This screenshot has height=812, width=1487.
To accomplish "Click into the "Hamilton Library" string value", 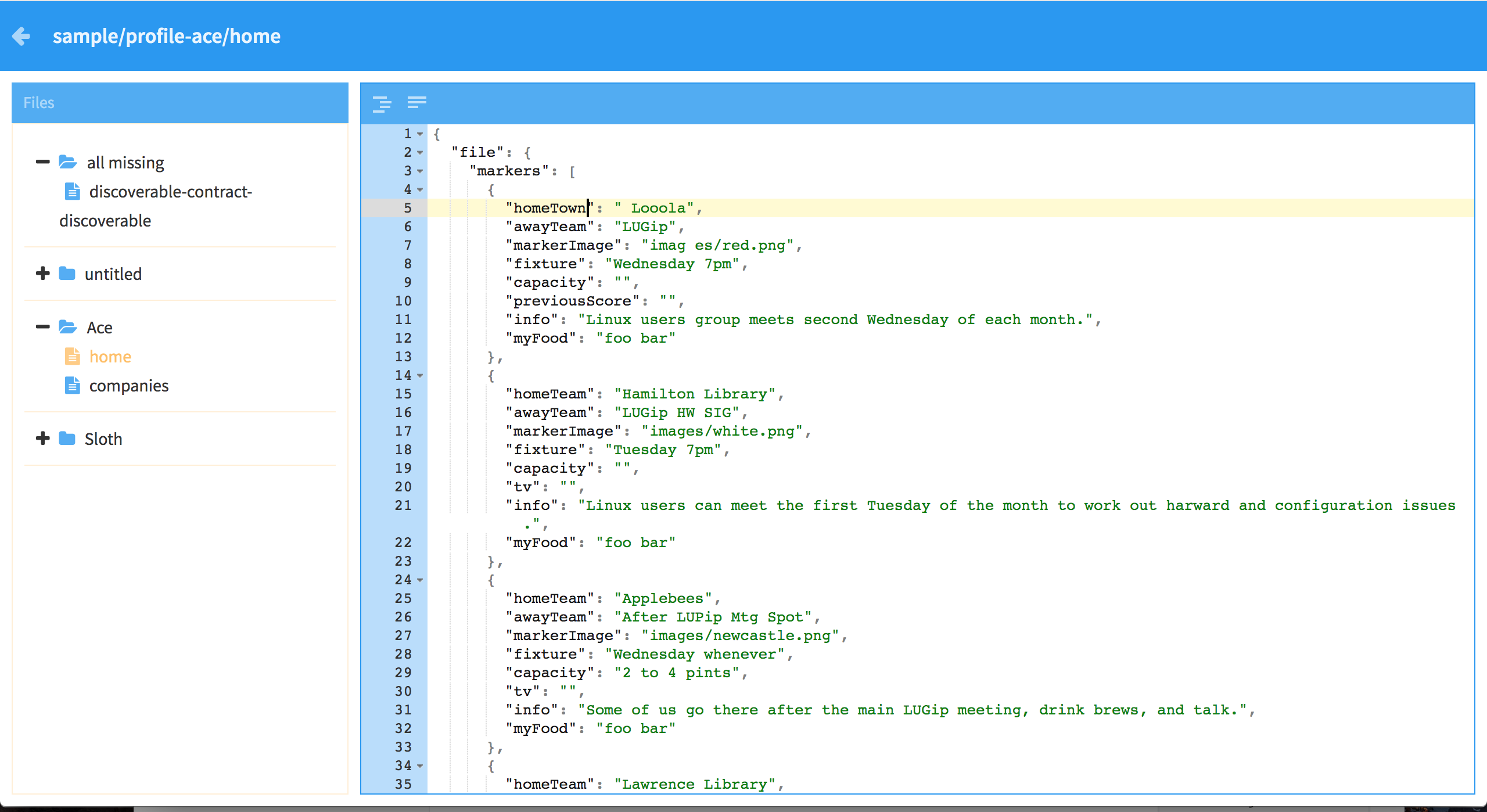I will 695,394.
